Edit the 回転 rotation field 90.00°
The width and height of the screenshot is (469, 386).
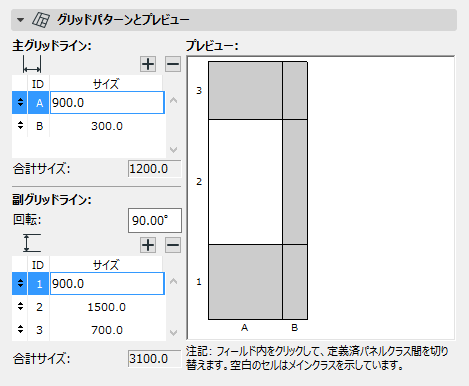pyautogui.click(x=155, y=221)
